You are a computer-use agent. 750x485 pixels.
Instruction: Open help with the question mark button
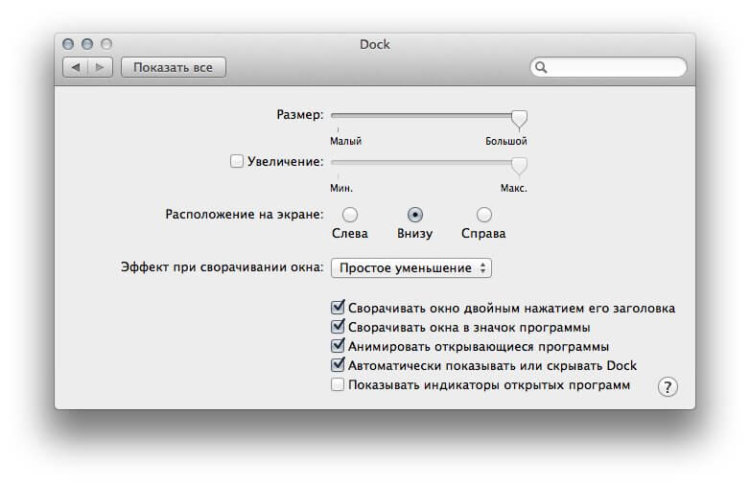tap(667, 388)
